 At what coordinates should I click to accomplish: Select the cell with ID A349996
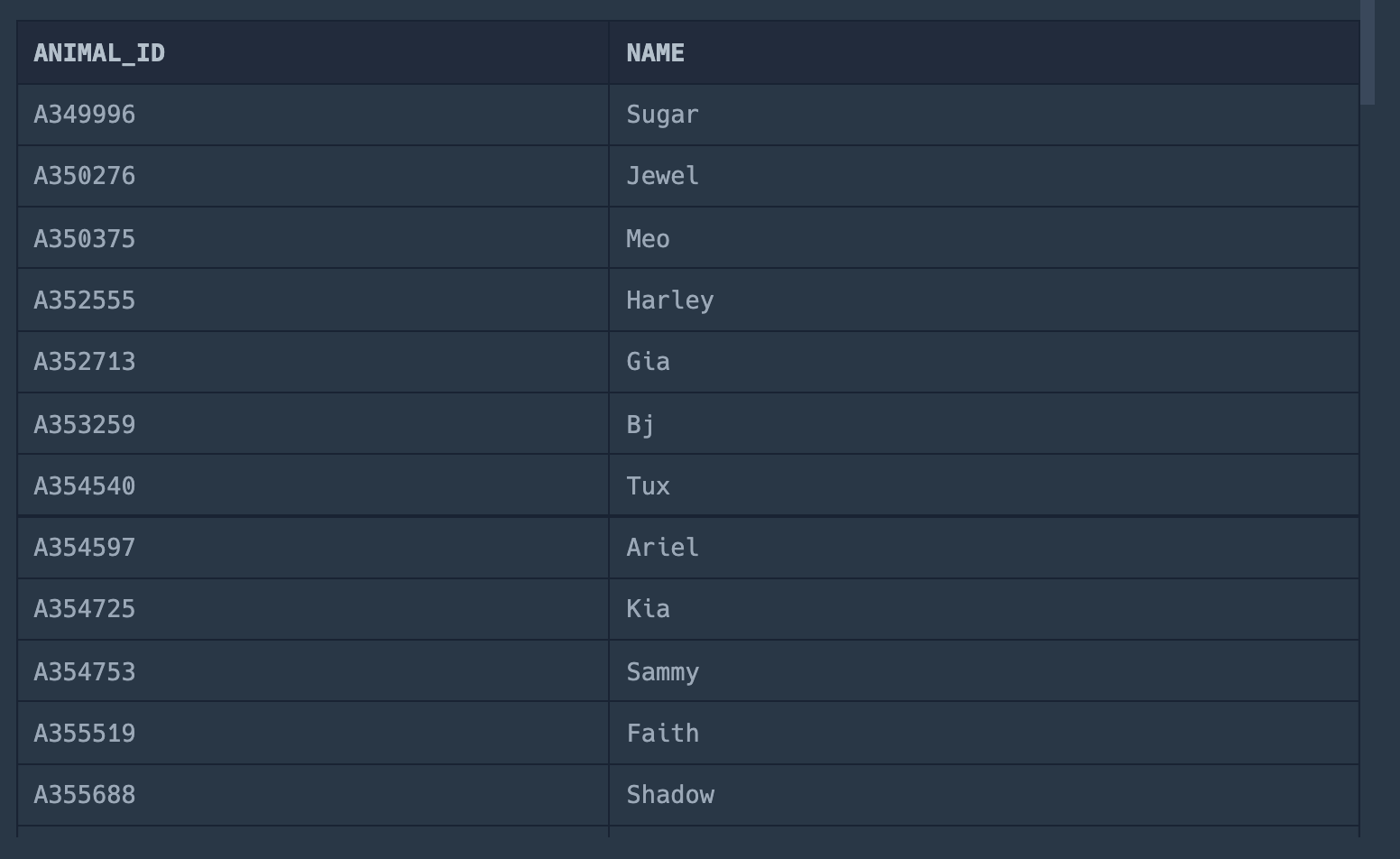coord(85,115)
